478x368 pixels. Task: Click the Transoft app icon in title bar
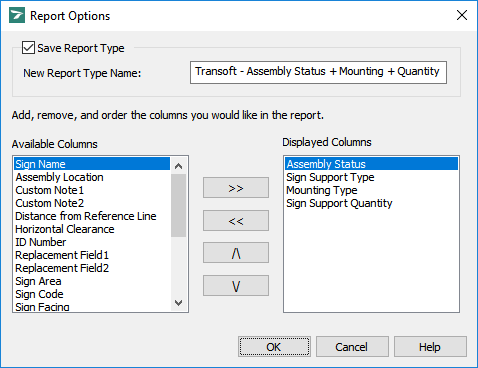17,15
